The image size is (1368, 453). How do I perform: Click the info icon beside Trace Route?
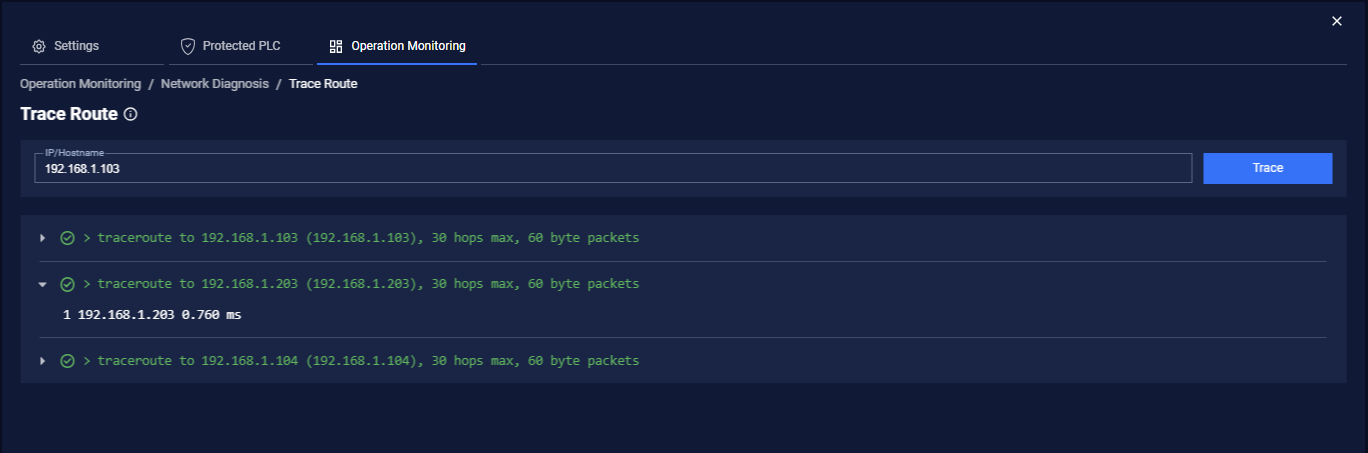coord(130,115)
